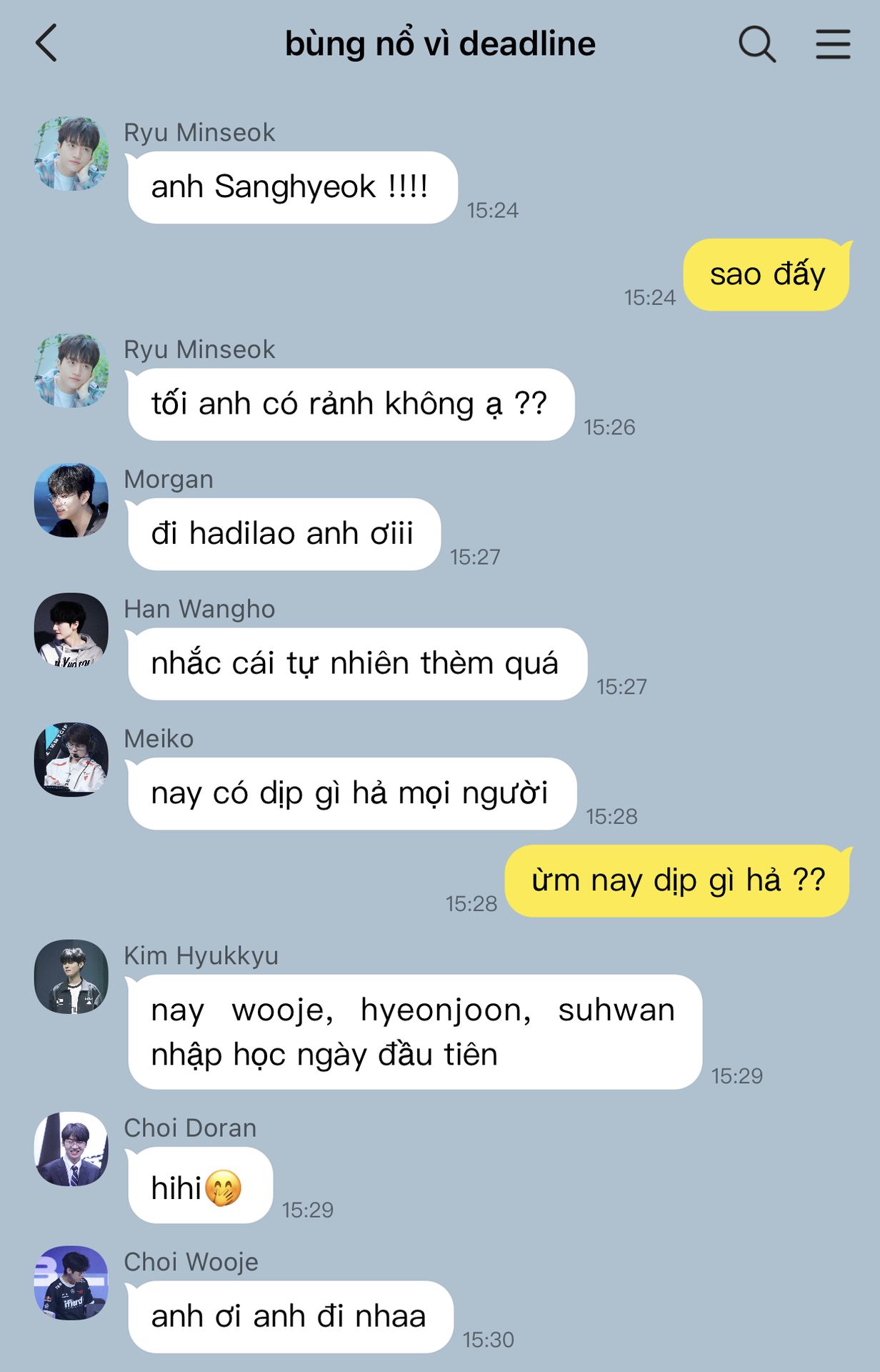Tap the name label "Kim Hyukkyu"
The image size is (880, 1372).
[x=201, y=955]
